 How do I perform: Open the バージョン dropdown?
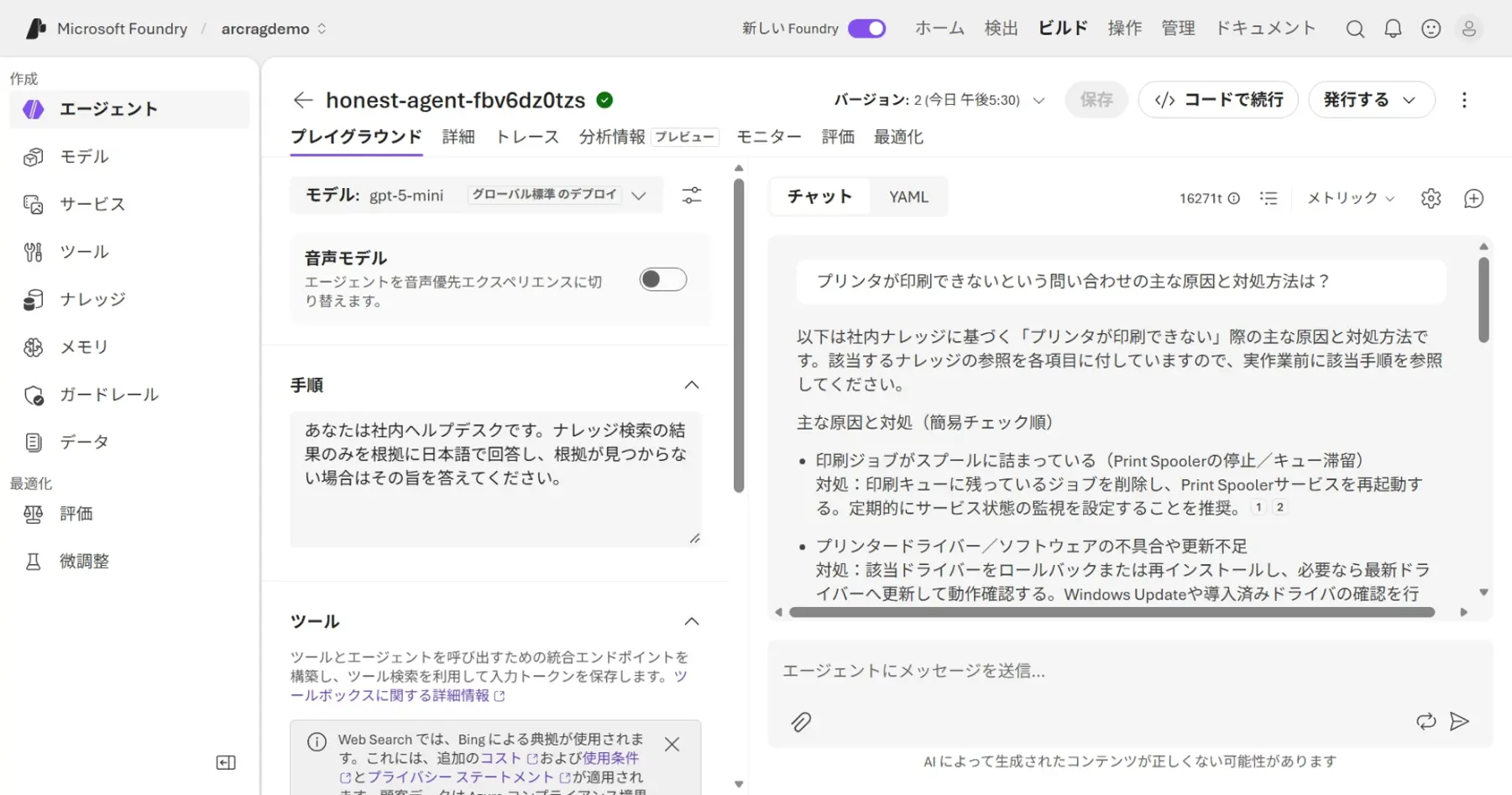pyautogui.click(x=939, y=100)
